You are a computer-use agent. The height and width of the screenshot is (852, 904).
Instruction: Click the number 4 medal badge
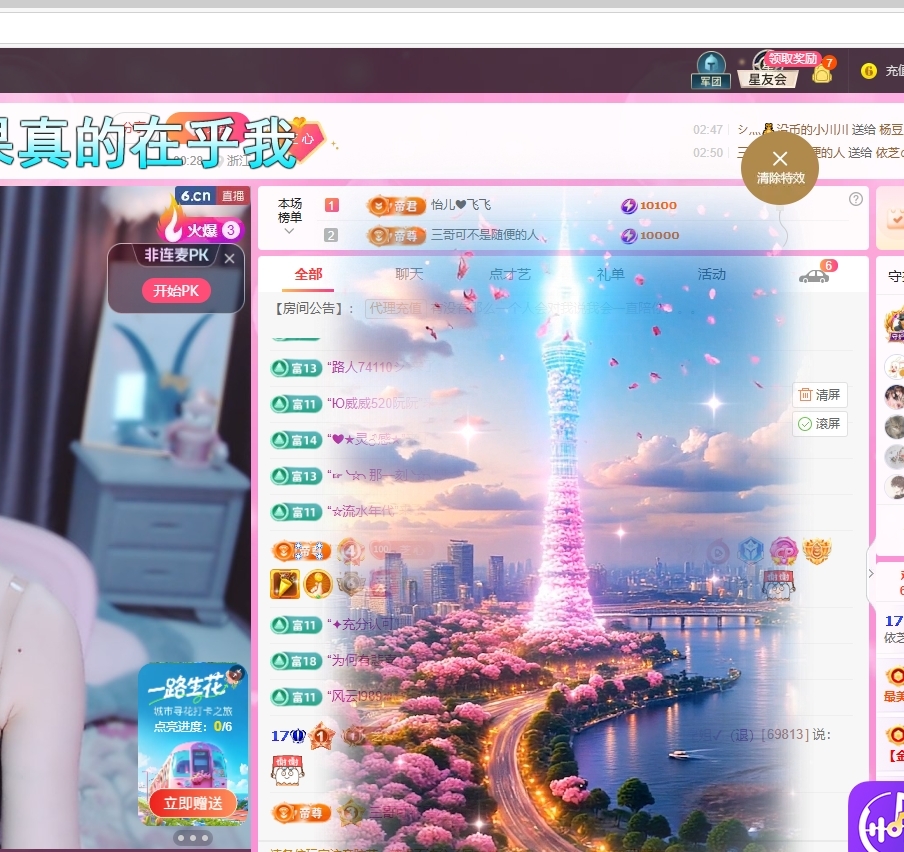coord(351,551)
